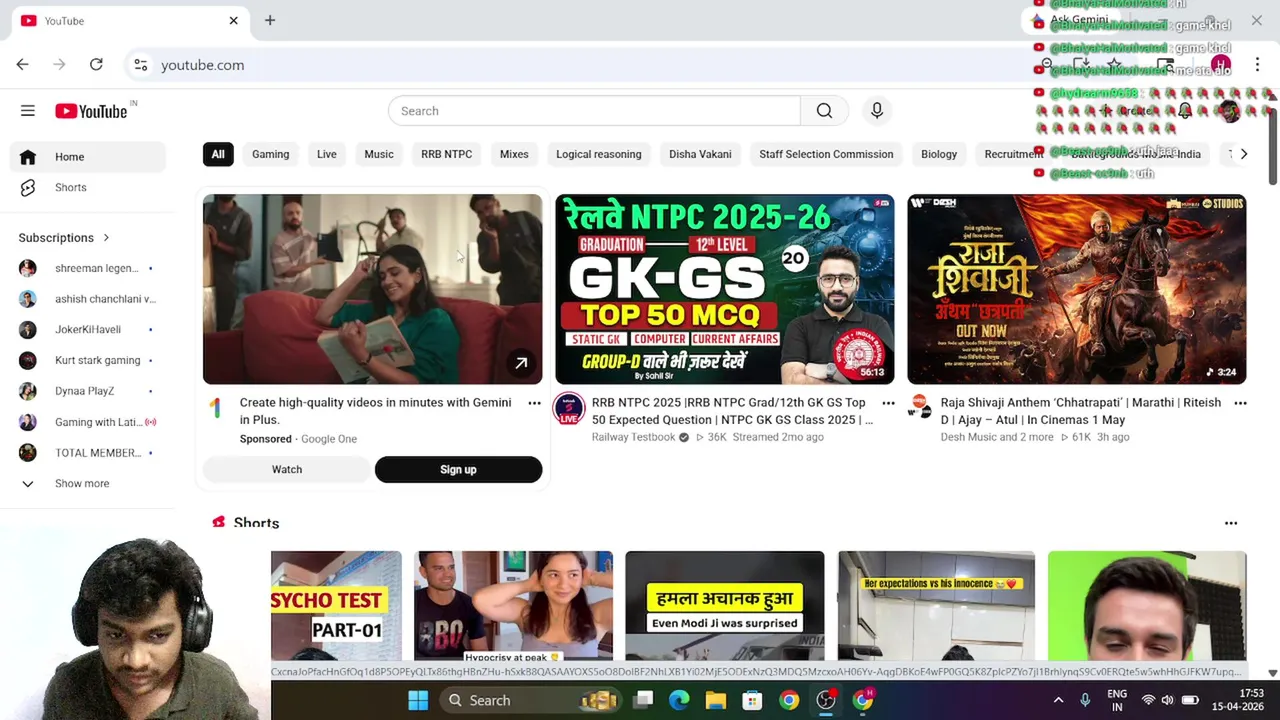This screenshot has height=720, width=1280.
Task: Open File Explorer from taskbar
Action: [716, 700]
